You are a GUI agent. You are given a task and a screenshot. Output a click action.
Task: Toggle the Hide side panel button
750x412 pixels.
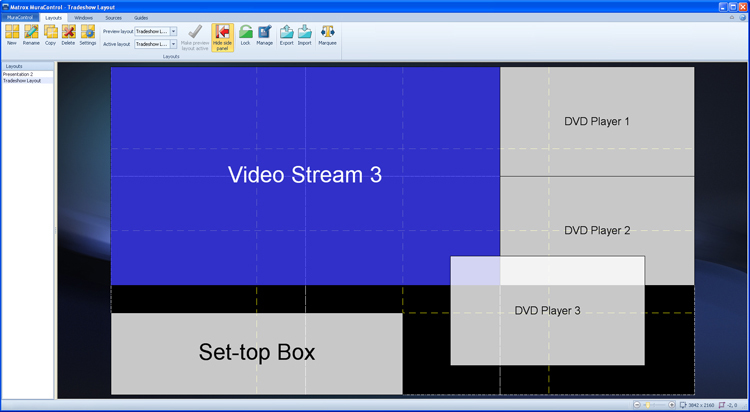pyautogui.click(x=222, y=37)
